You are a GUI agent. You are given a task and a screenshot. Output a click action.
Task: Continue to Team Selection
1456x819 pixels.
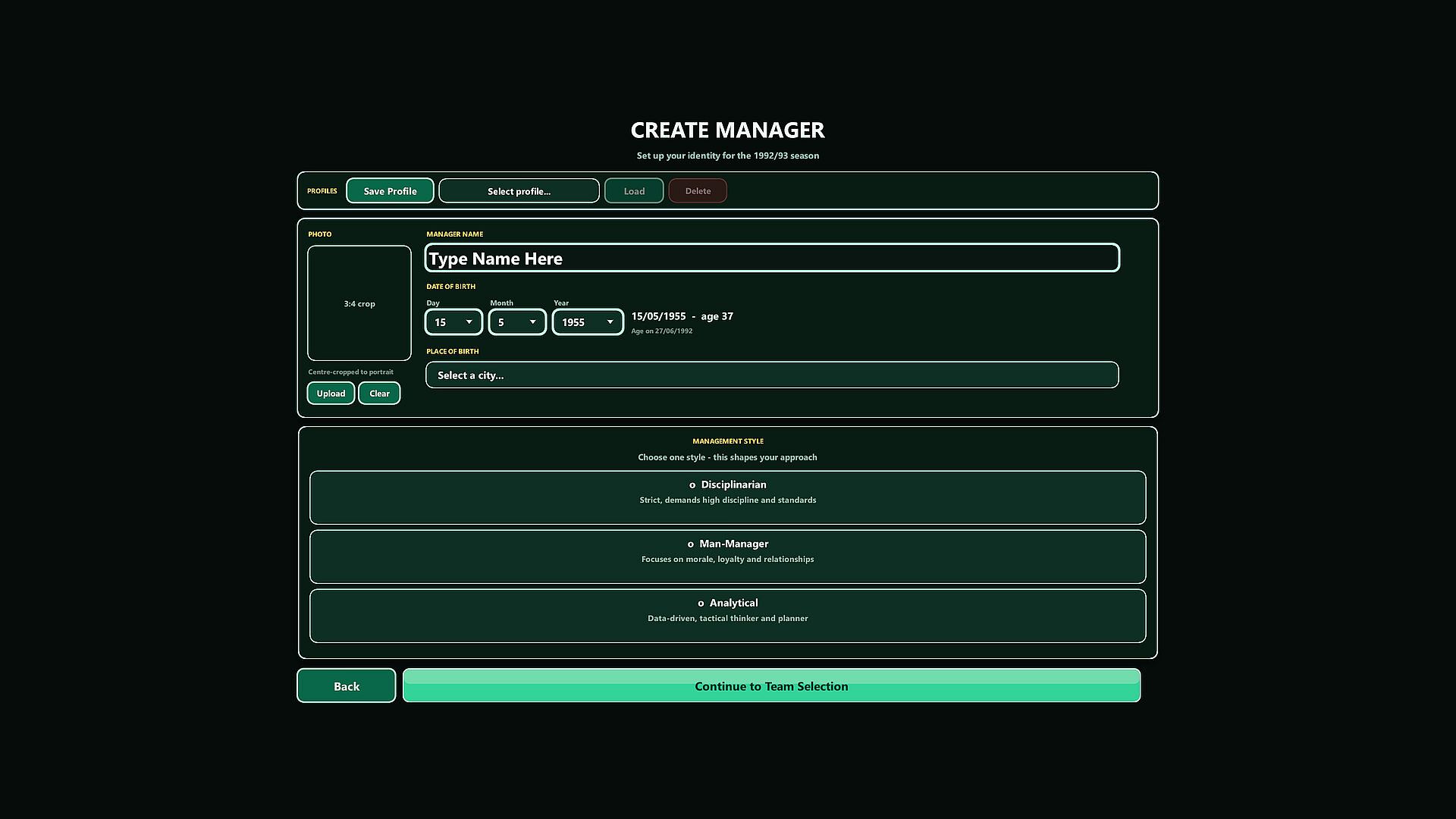click(x=771, y=686)
